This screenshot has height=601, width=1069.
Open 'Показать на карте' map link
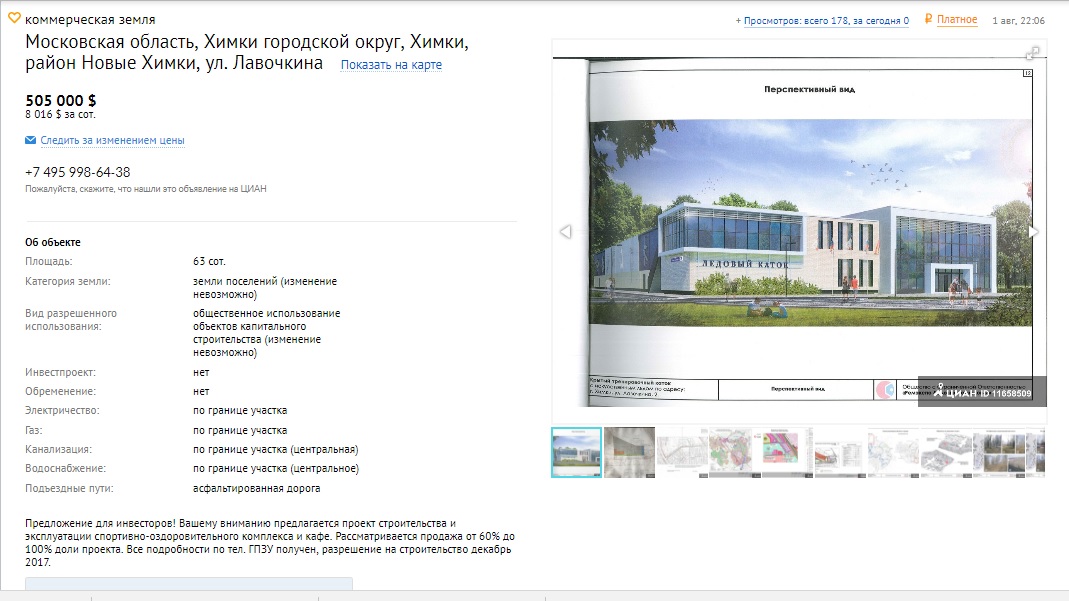tap(391, 65)
